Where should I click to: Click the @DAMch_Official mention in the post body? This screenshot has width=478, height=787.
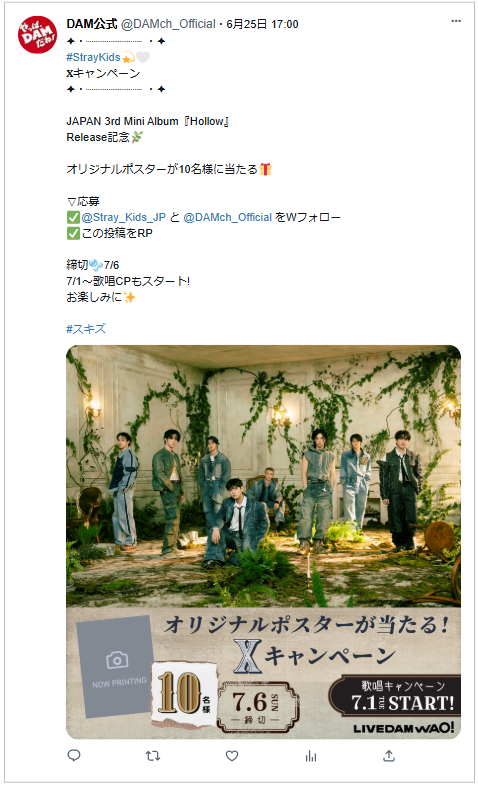coord(227,217)
